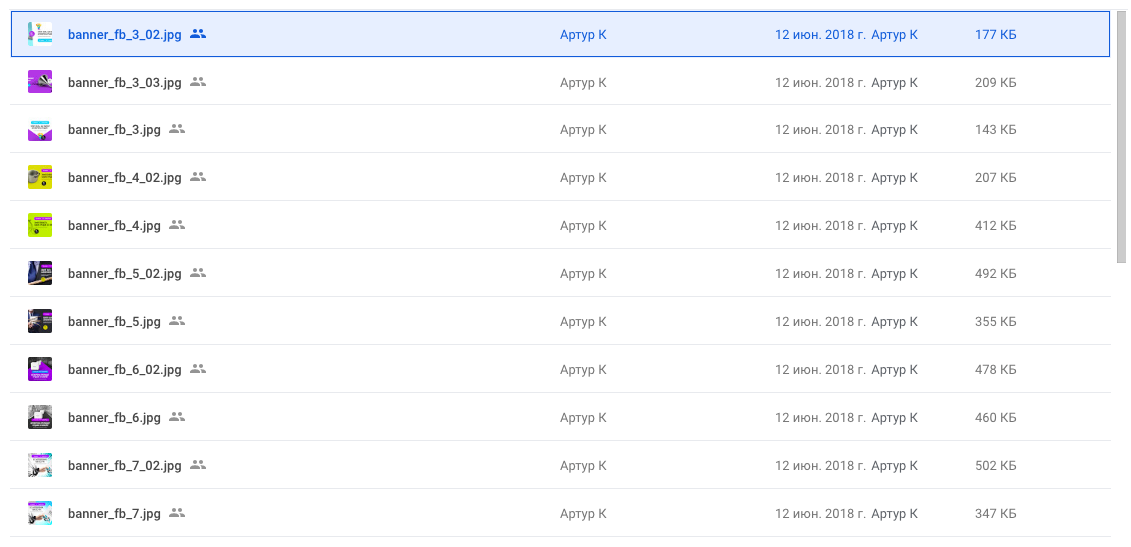The height and width of the screenshot is (547, 1131).
Task: Click owner Артур К in banner_fb_6.jpg row
Action: [583, 418]
